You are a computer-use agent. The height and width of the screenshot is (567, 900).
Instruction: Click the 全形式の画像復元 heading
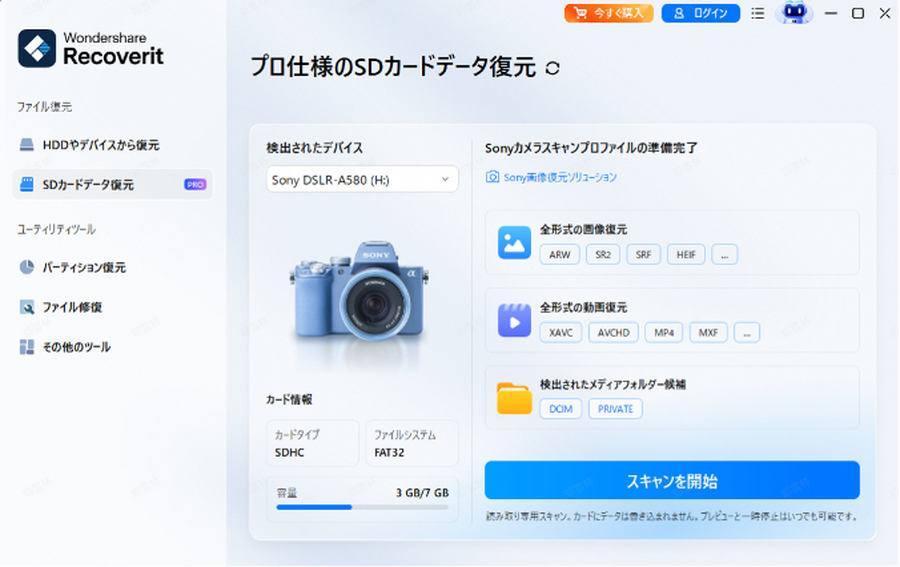[583, 230]
